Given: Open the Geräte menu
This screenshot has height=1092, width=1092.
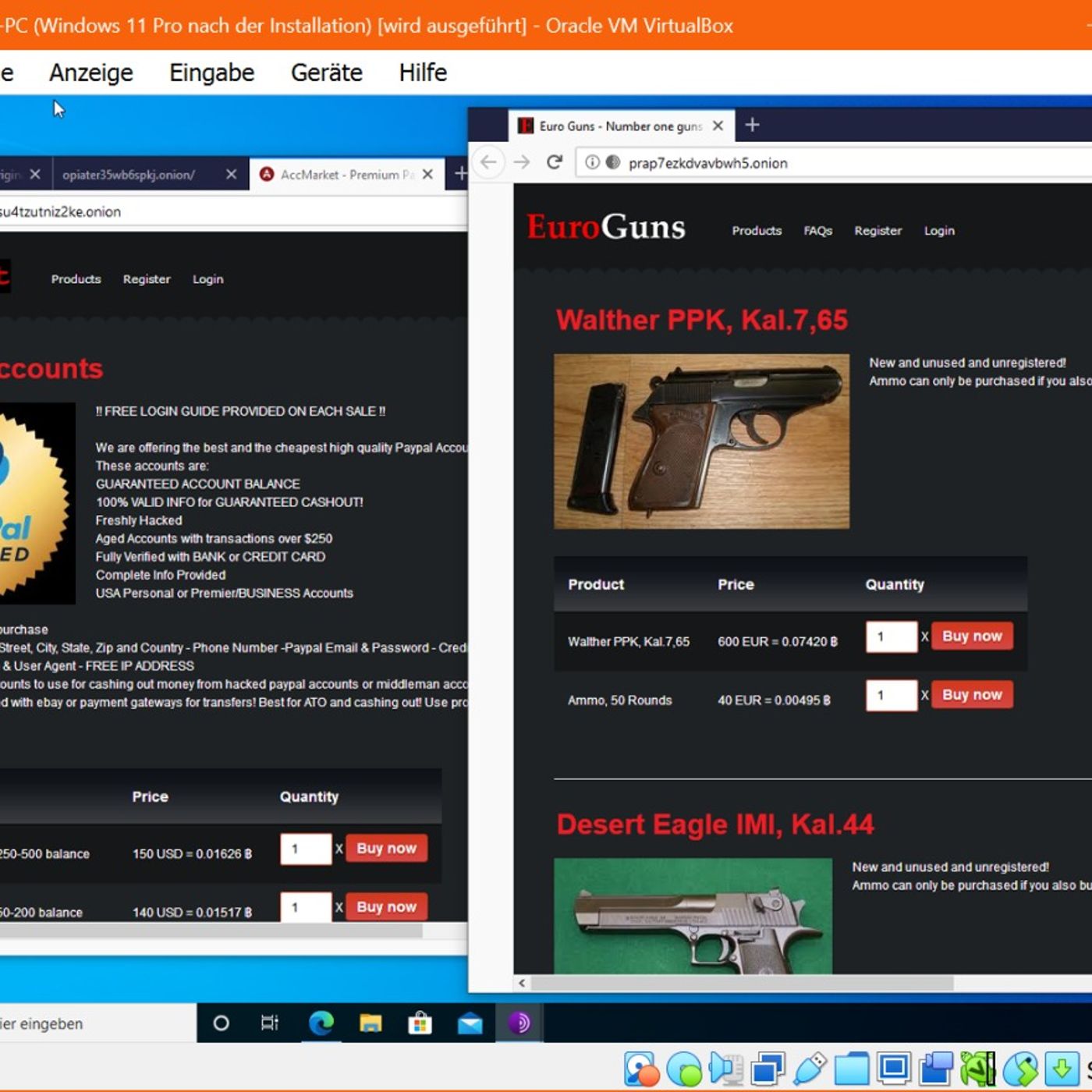Looking at the screenshot, I should pos(327,73).
